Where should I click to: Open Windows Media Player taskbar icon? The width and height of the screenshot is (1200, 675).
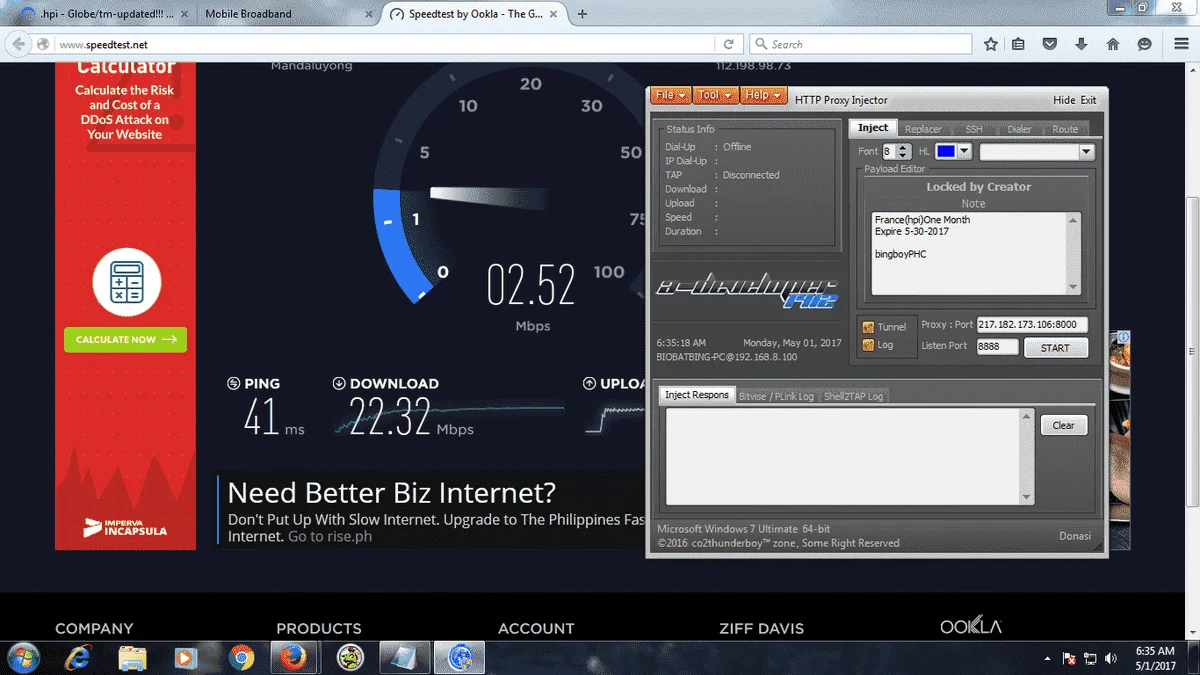click(x=185, y=658)
